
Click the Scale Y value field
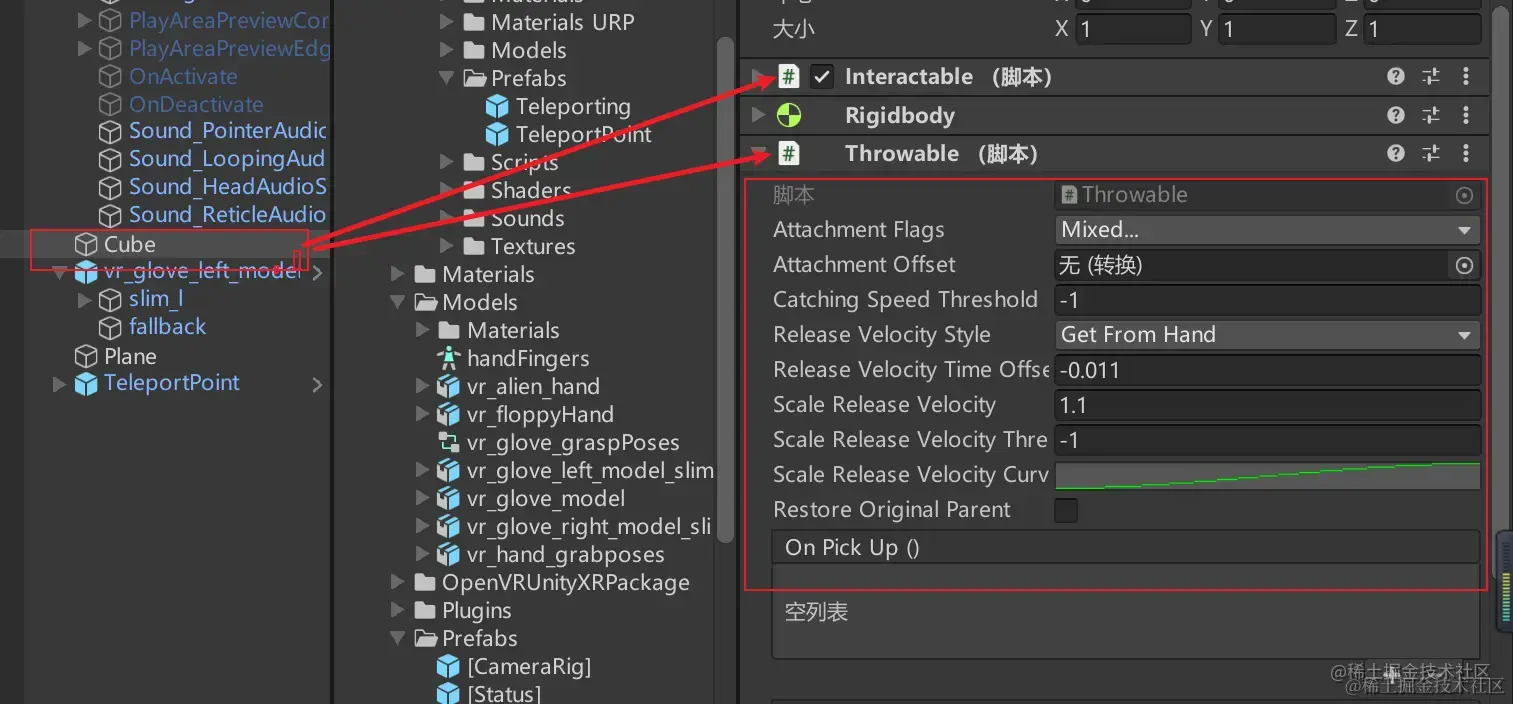pos(1277,30)
